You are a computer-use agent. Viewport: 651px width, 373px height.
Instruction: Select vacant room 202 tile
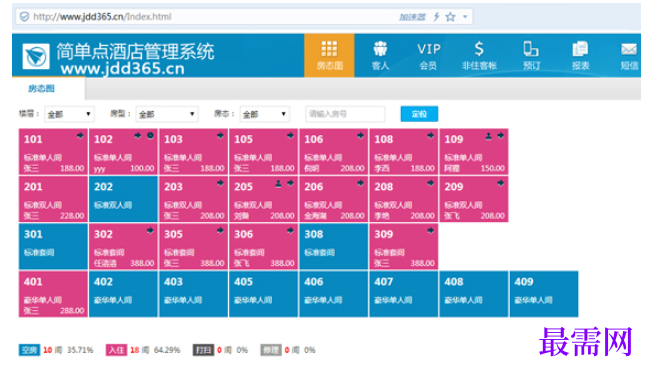(x=123, y=199)
